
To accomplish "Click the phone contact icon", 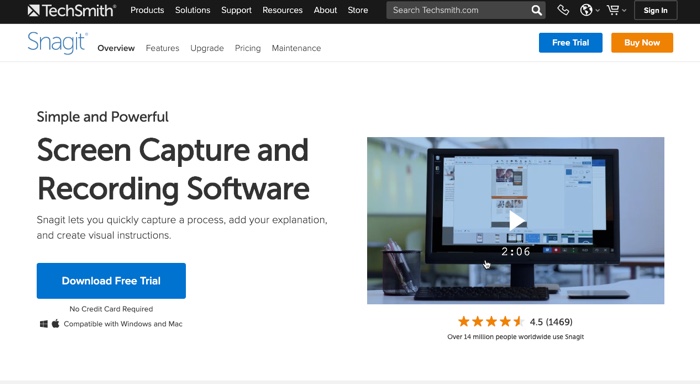I will click(563, 10).
